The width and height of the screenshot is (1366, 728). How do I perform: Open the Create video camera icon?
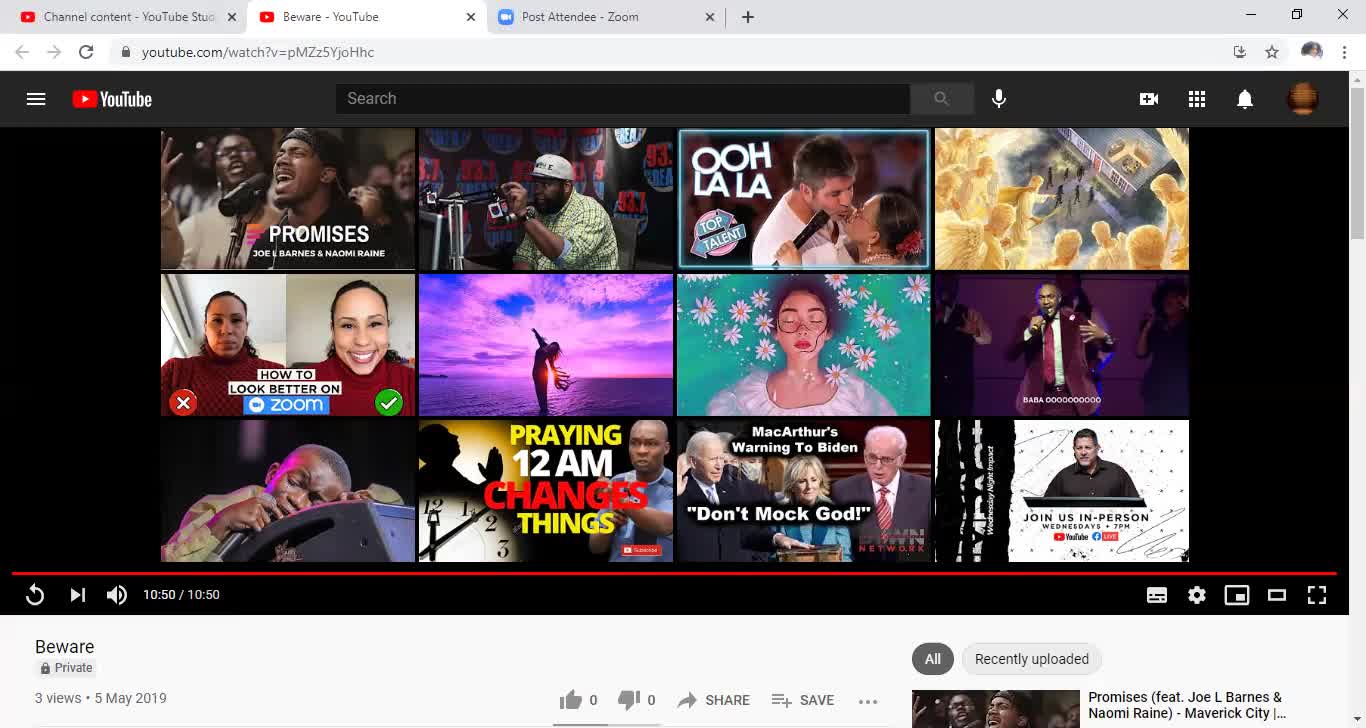[x=1149, y=99]
